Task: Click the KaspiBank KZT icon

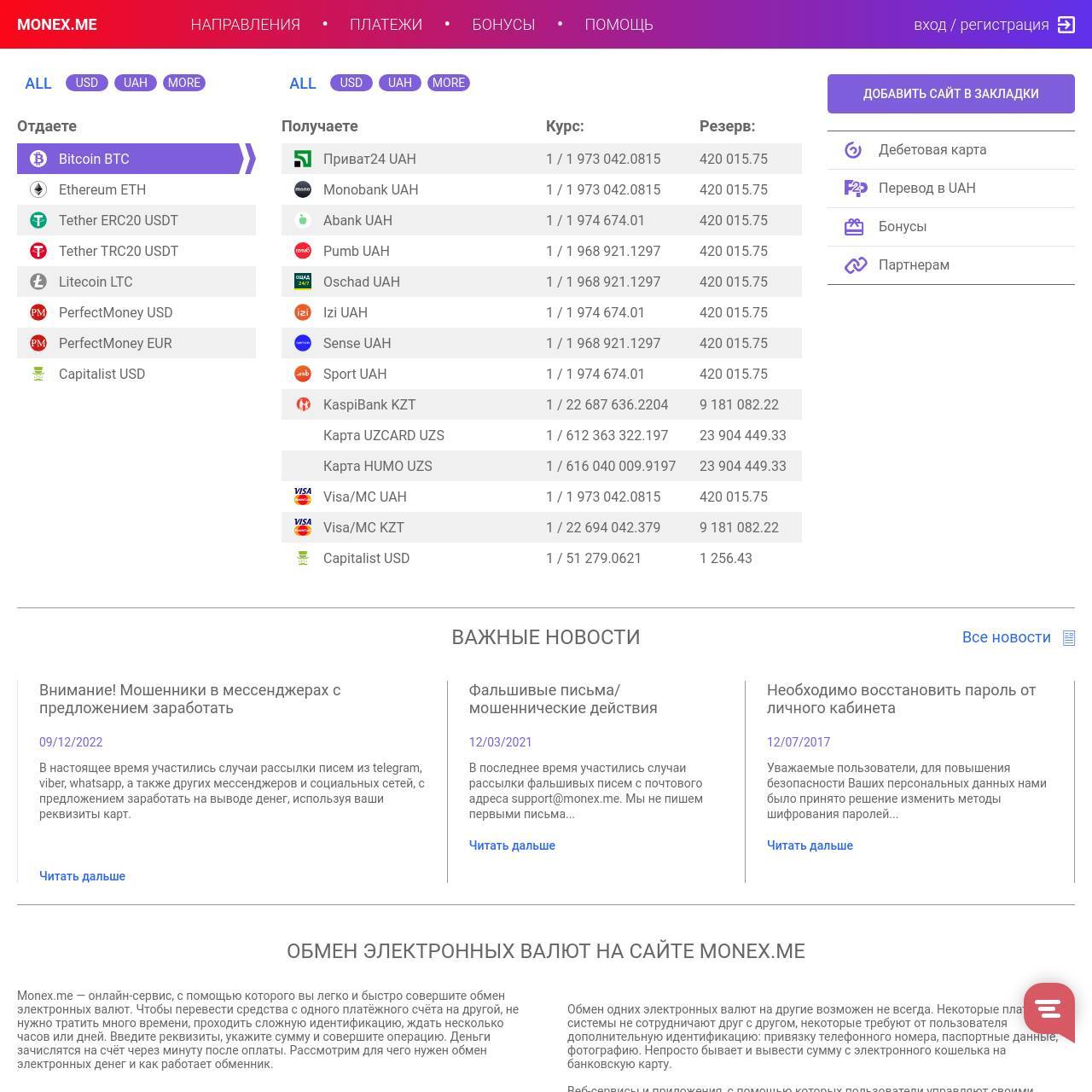Action: click(303, 404)
